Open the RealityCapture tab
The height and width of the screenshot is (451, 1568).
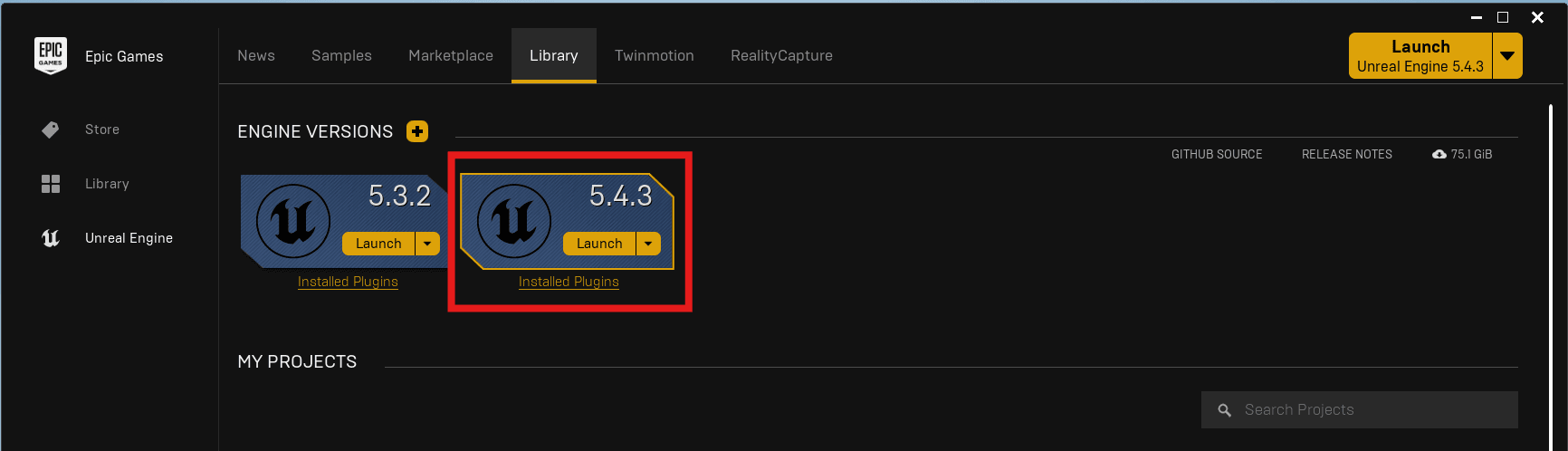(x=782, y=55)
